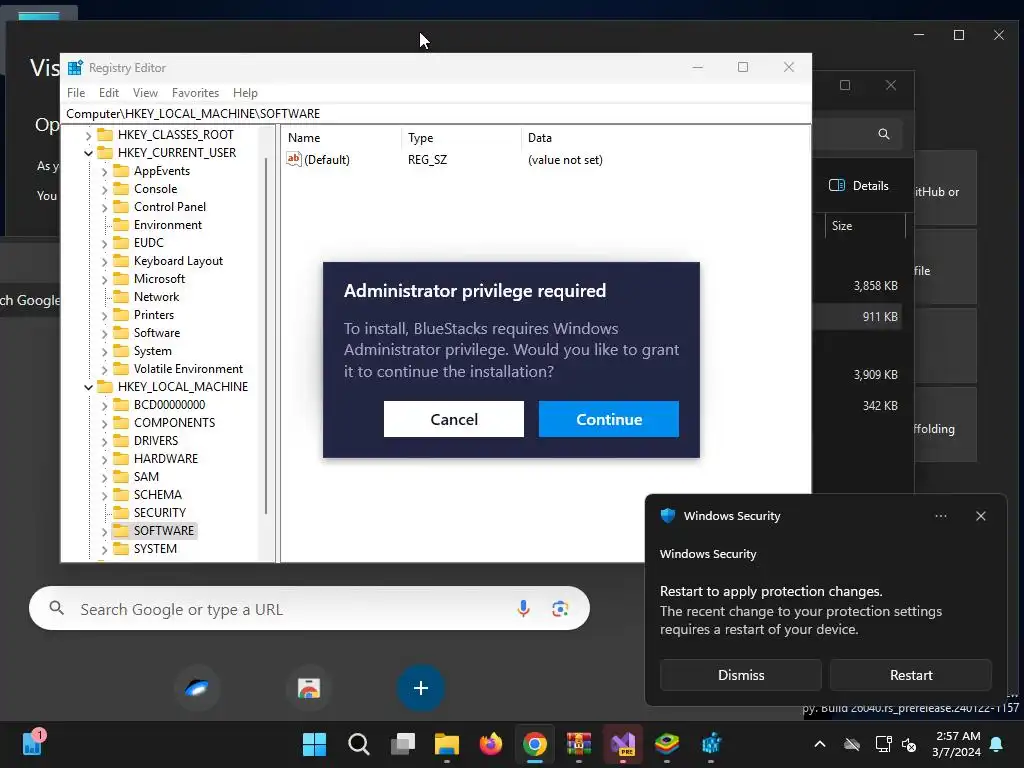Open the network tray icon
The width and height of the screenshot is (1024, 768).
[883, 744]
